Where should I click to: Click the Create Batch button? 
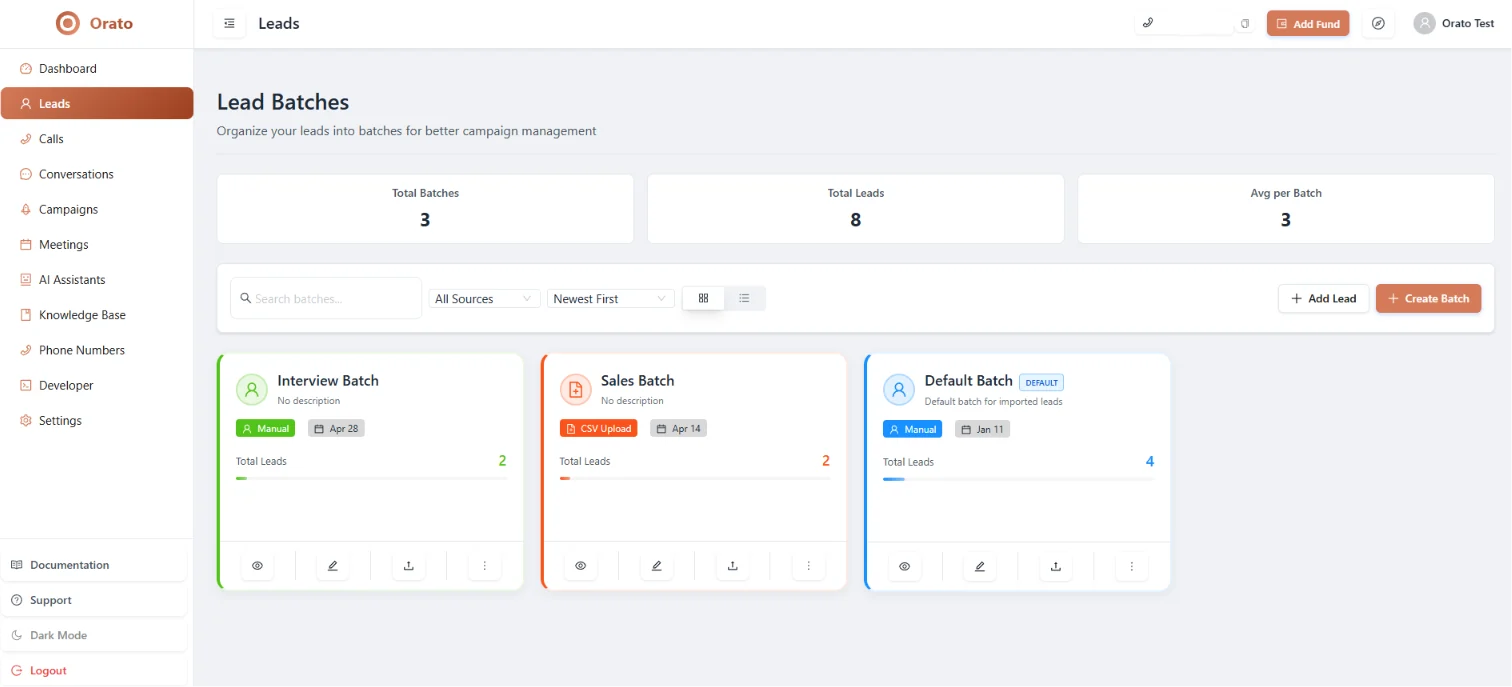click(1428, 298)
